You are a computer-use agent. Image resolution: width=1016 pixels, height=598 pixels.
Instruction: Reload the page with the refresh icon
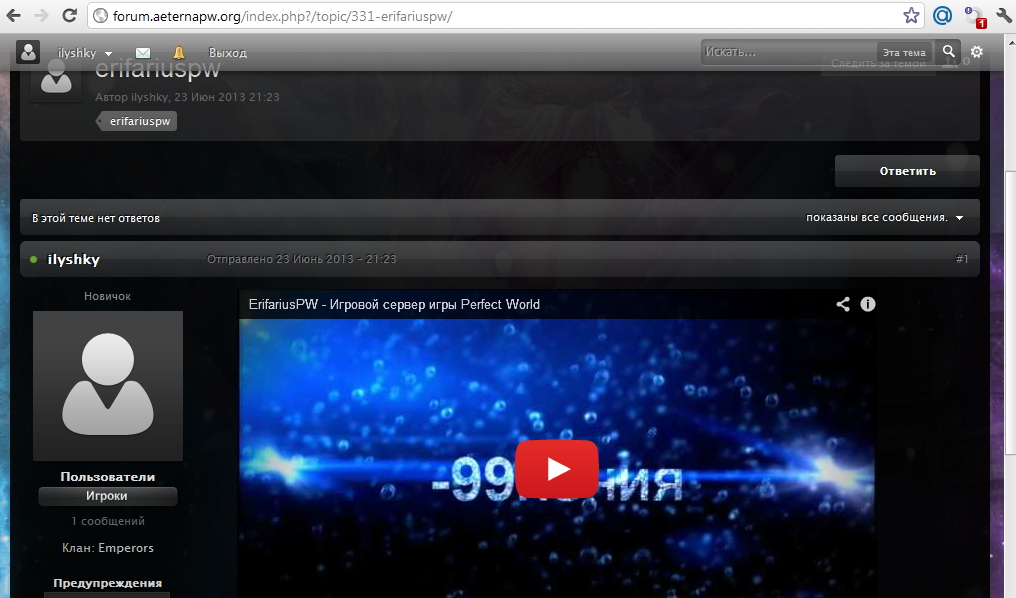(69, 16)
